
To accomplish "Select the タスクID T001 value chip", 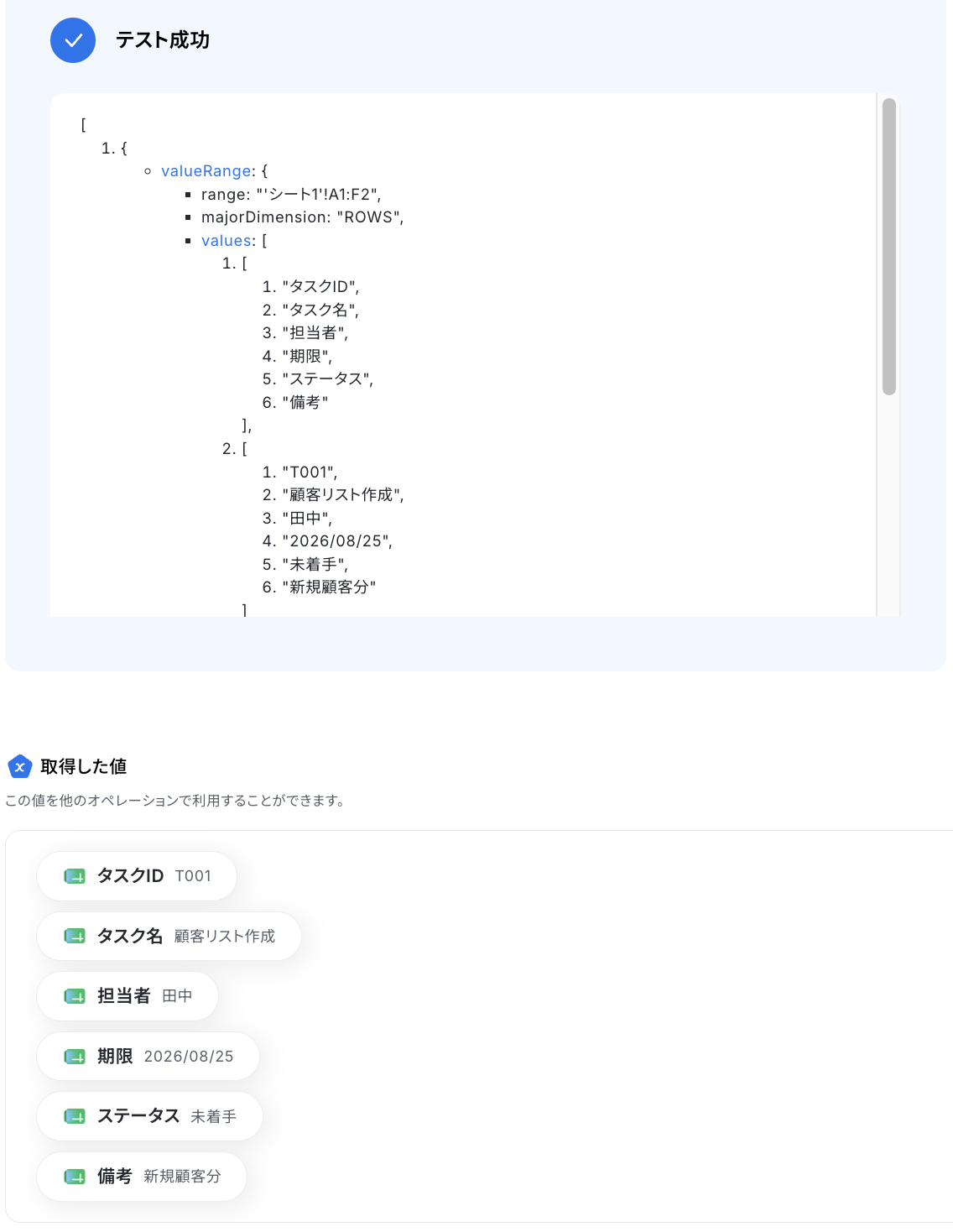I will [137, 876].
